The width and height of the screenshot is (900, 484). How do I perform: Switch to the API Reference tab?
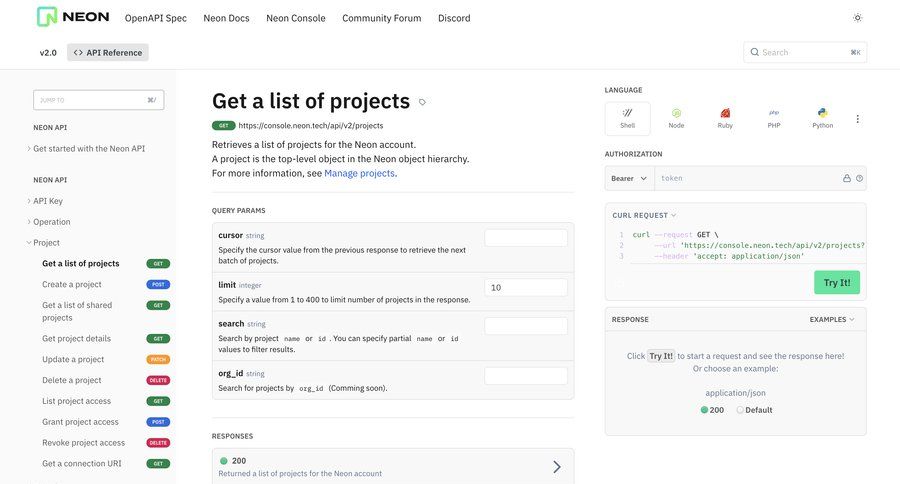(108, 52)
